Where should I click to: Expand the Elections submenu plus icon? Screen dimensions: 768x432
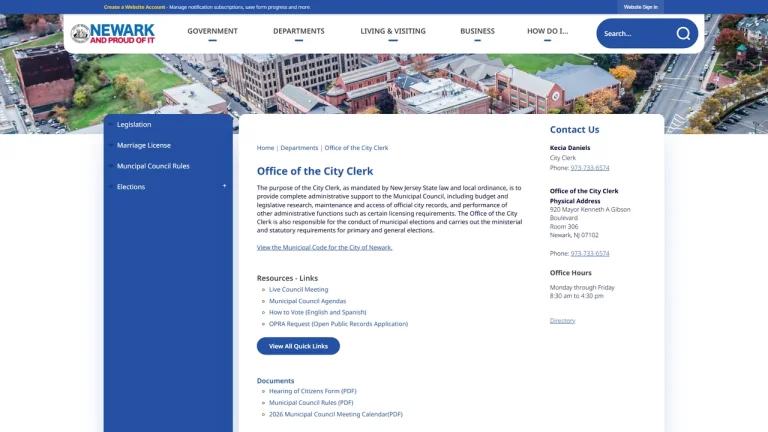[x=224, y=186]
